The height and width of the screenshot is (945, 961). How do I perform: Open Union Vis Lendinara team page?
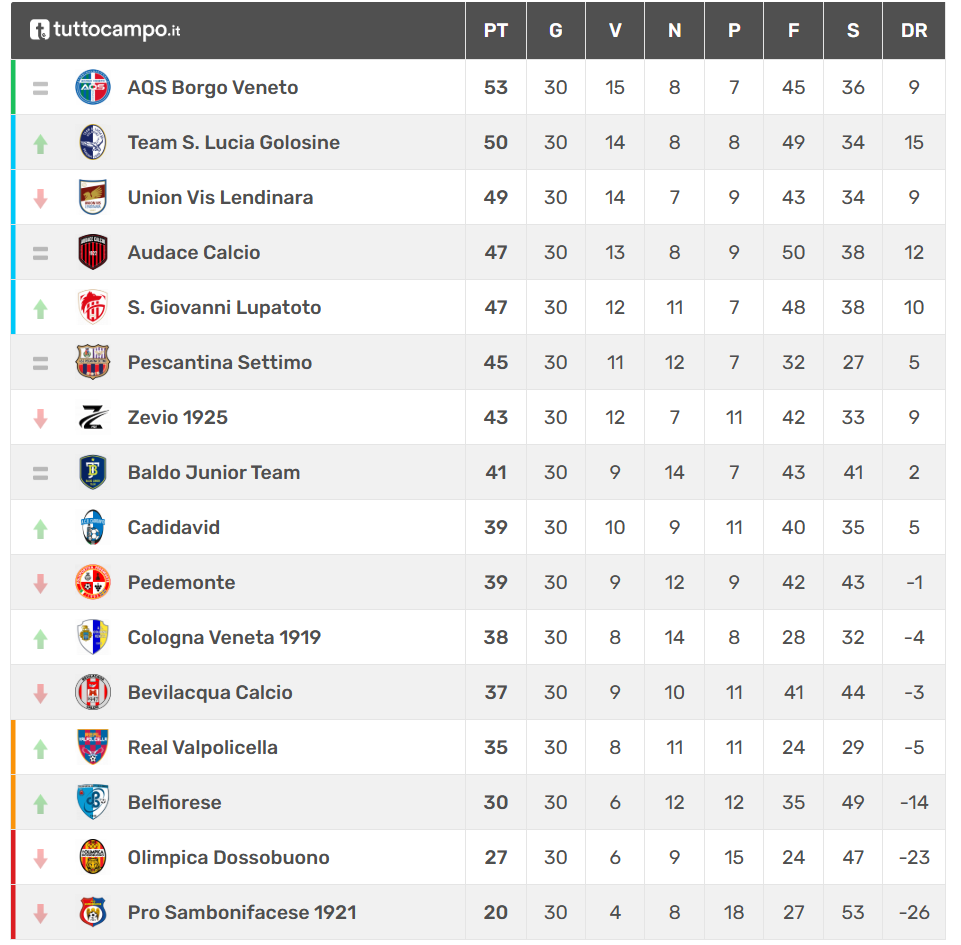click(220, 197)
